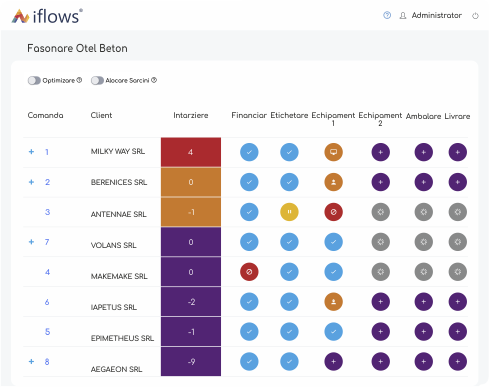Click the Intarziere column header
Viewport: 489px width, 387px height.
click(191, 115)
